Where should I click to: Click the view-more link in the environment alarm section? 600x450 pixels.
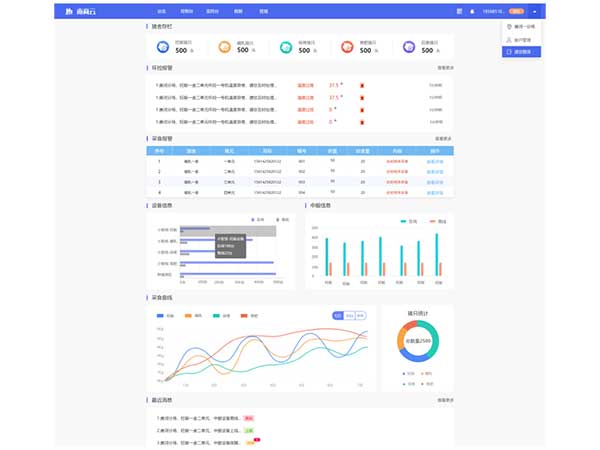pyautogui.click(x=445, y=69)
